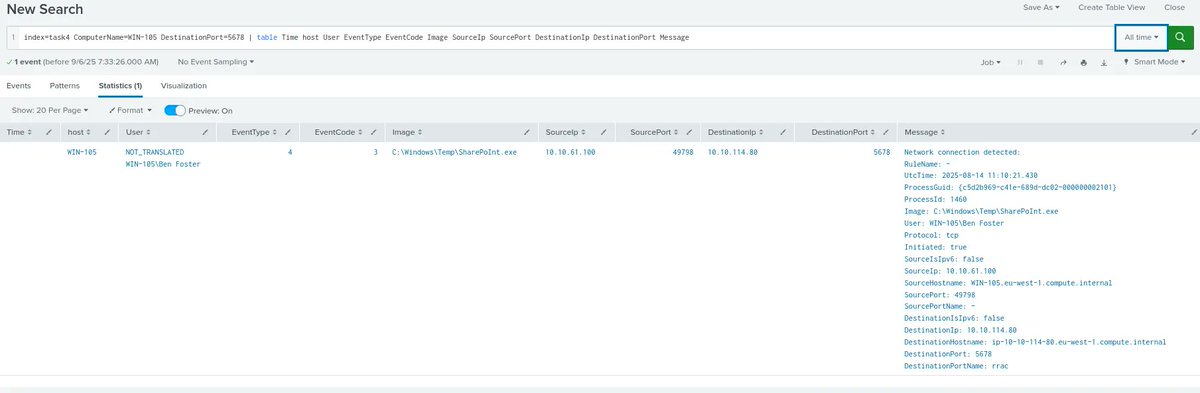The width and height of the screenshot is (1200, 393).
Task: Switch to the Patterns tab
Action: [64, 86]
